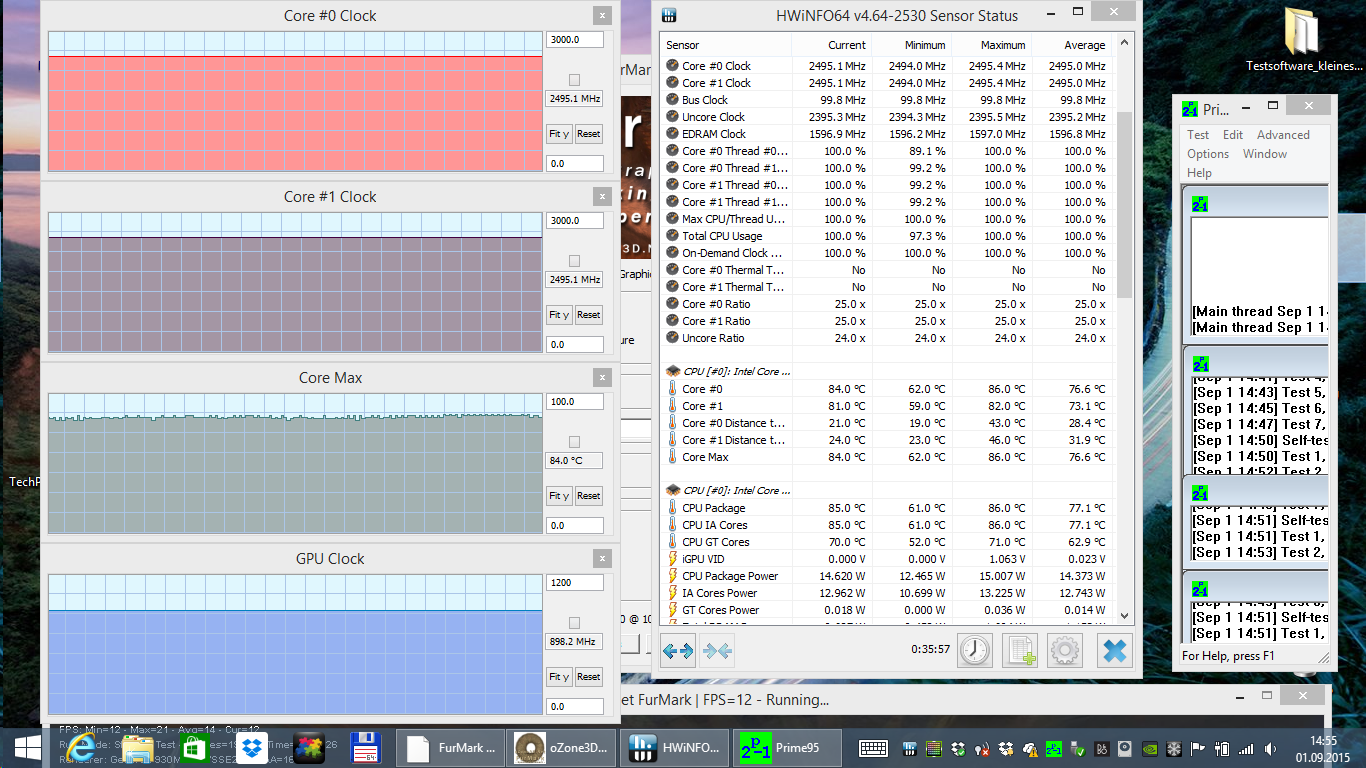Select the EDRAM Clock sensor row
The height and width of the screenshot is (768, 1366).
coord(888,134)
